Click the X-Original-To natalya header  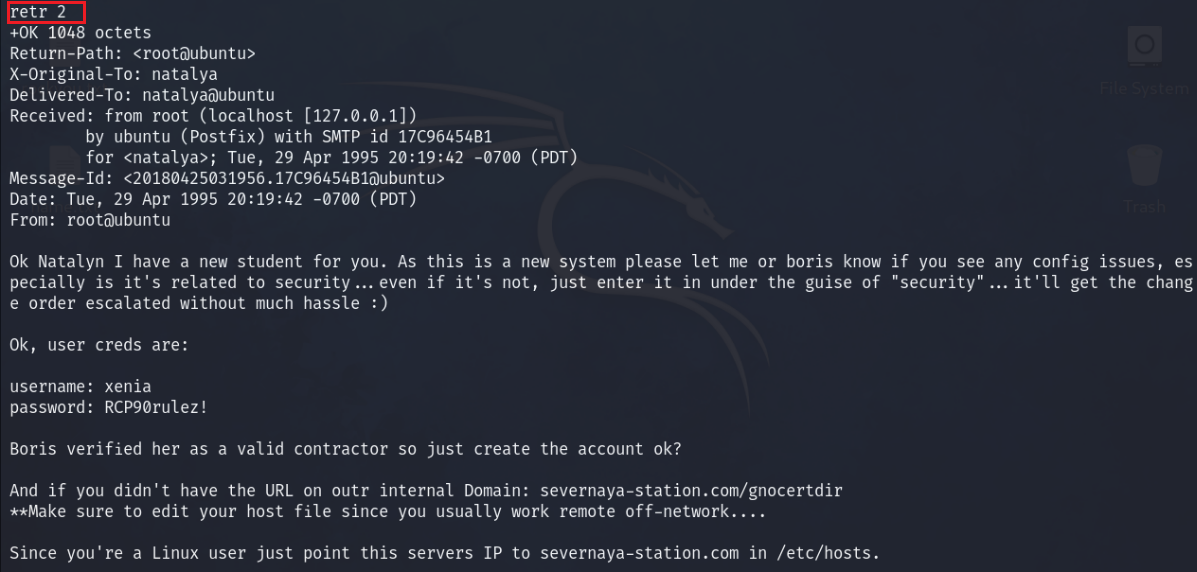click(113, 74)
